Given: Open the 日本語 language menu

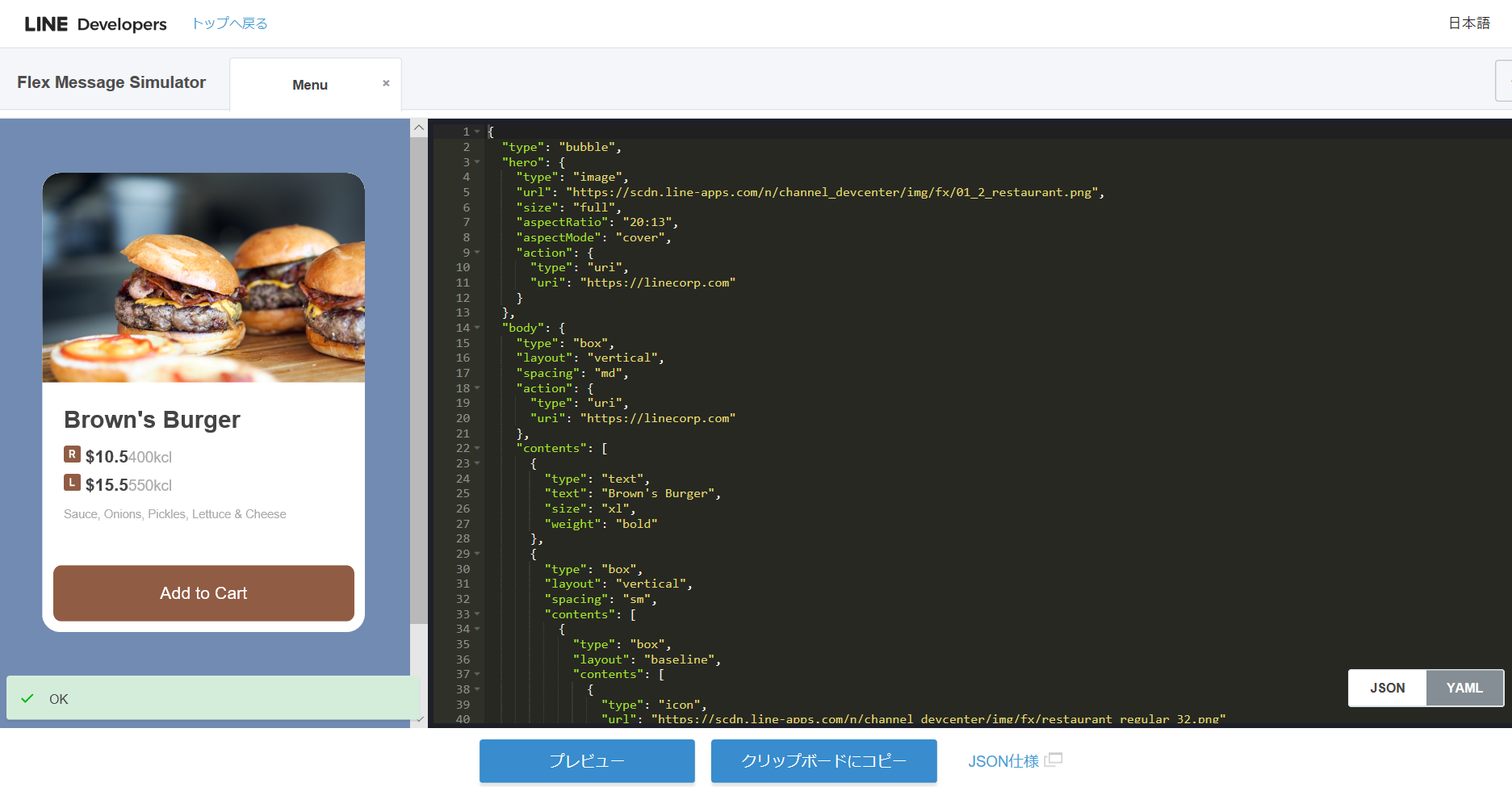Looking at the screenshot, I should click(x=1468, y=23).
